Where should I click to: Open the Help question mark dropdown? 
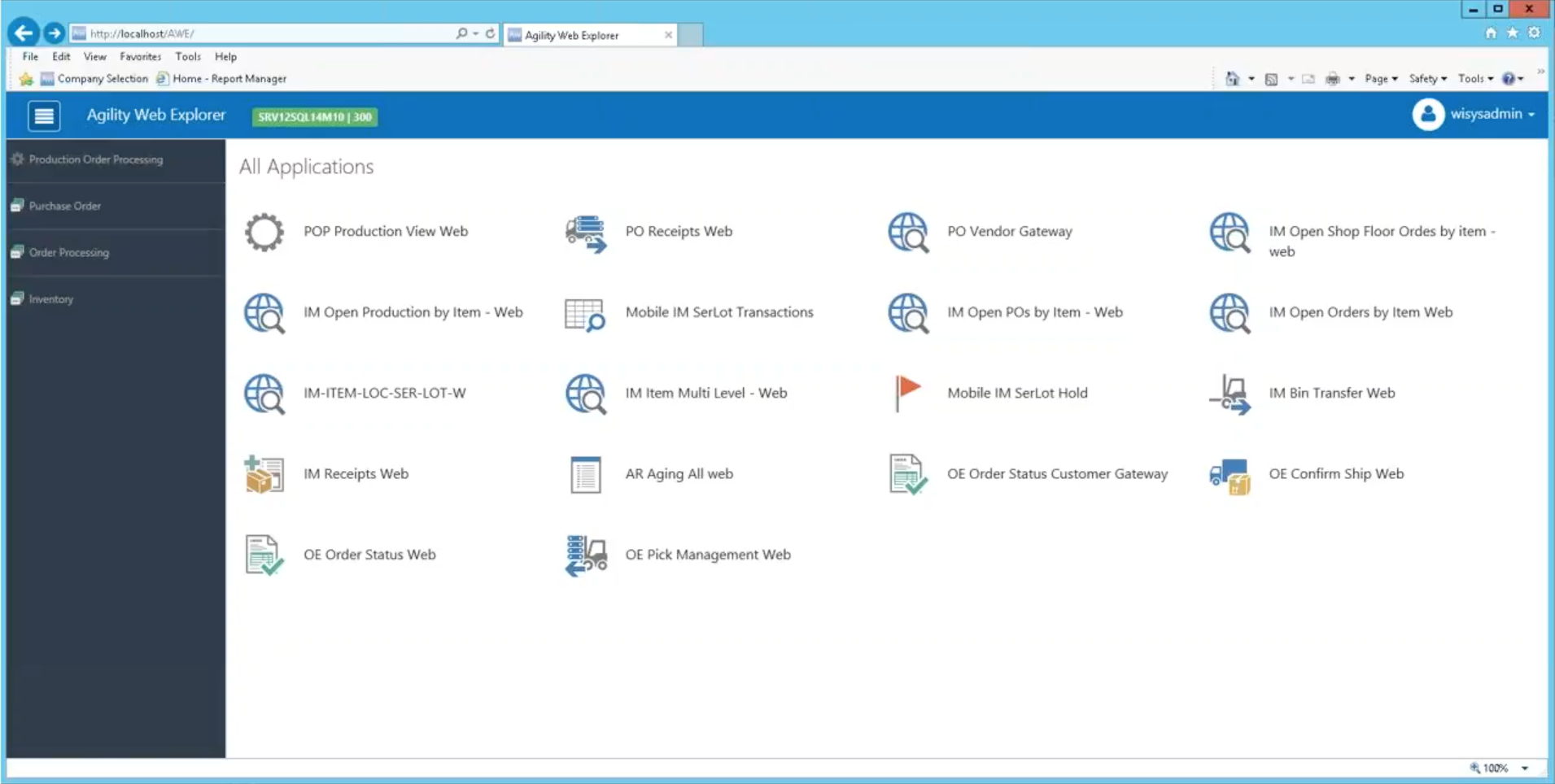click(1514, 79)
